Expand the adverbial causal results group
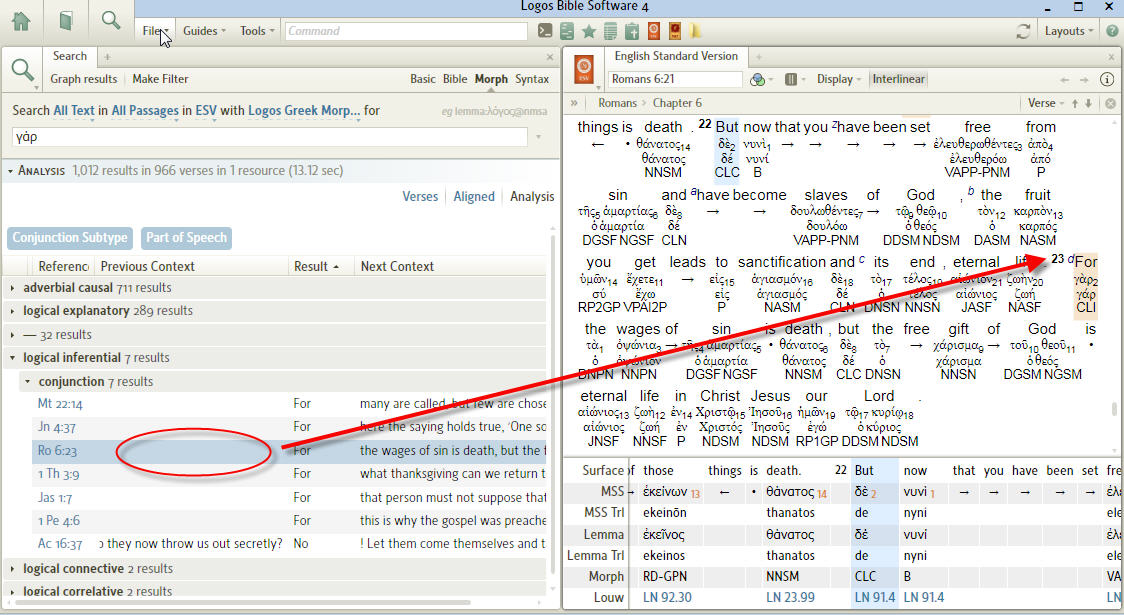 (13, 288)
